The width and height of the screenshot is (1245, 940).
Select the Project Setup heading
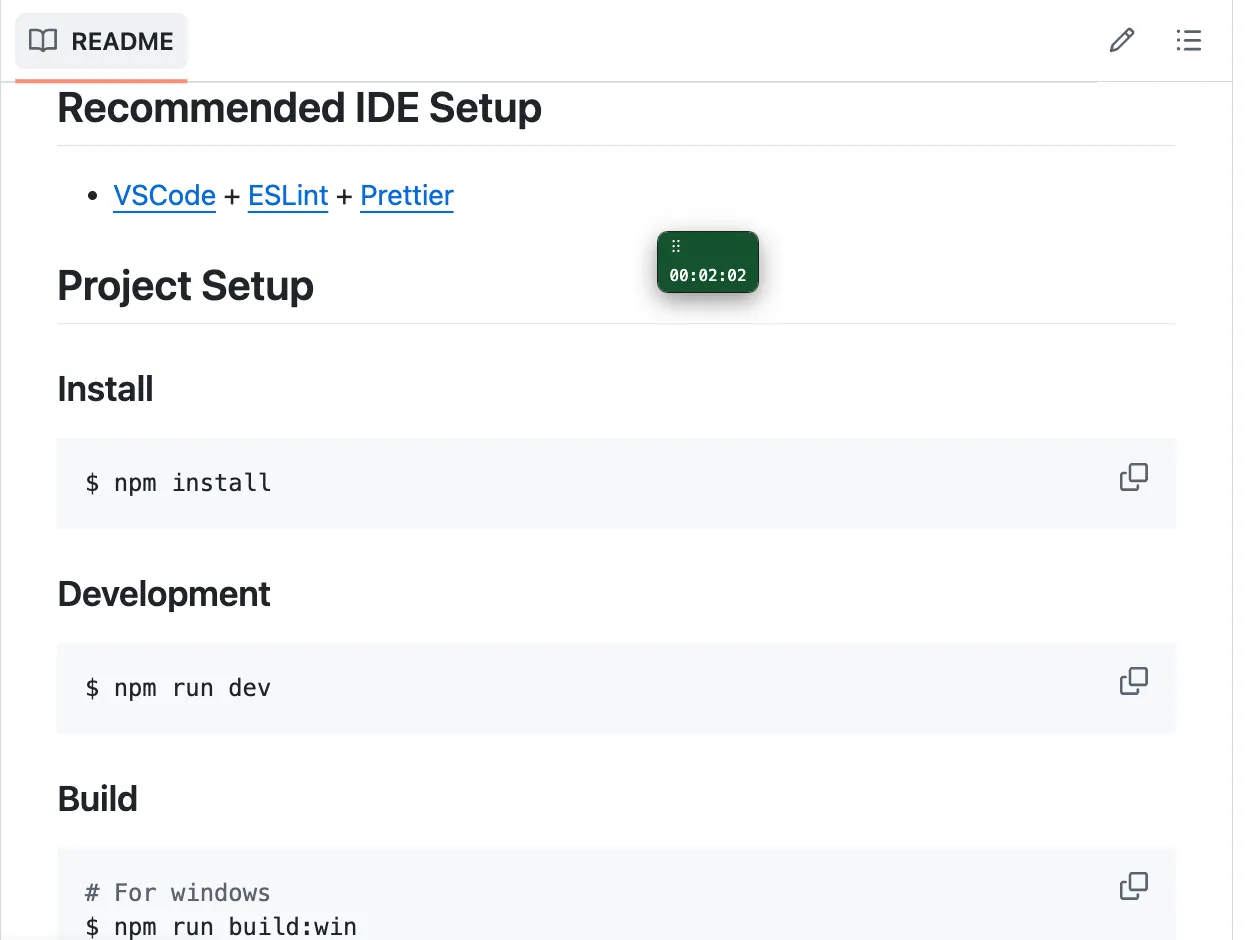pos(186,286)
